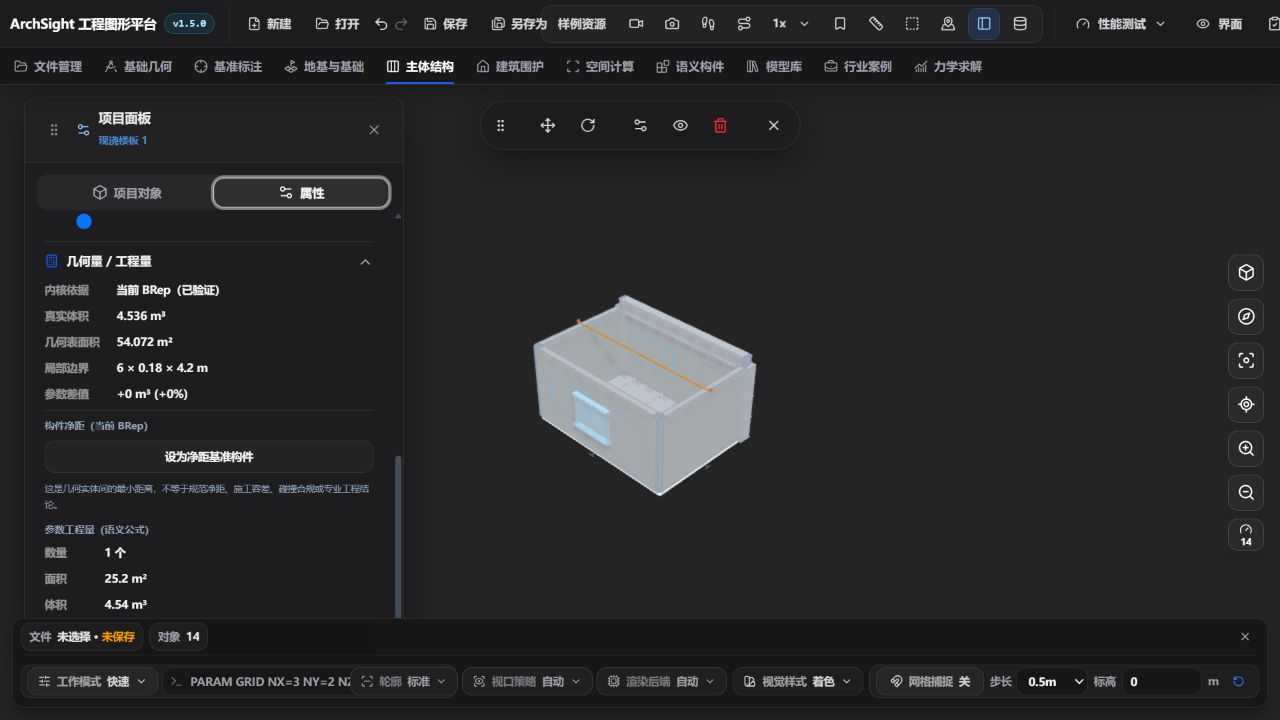Image resolution: width=1280 pixels, height=720 pixels.
Task: Open the 视觉样式 着色 dropdown
Action: [x=797, y=681]
